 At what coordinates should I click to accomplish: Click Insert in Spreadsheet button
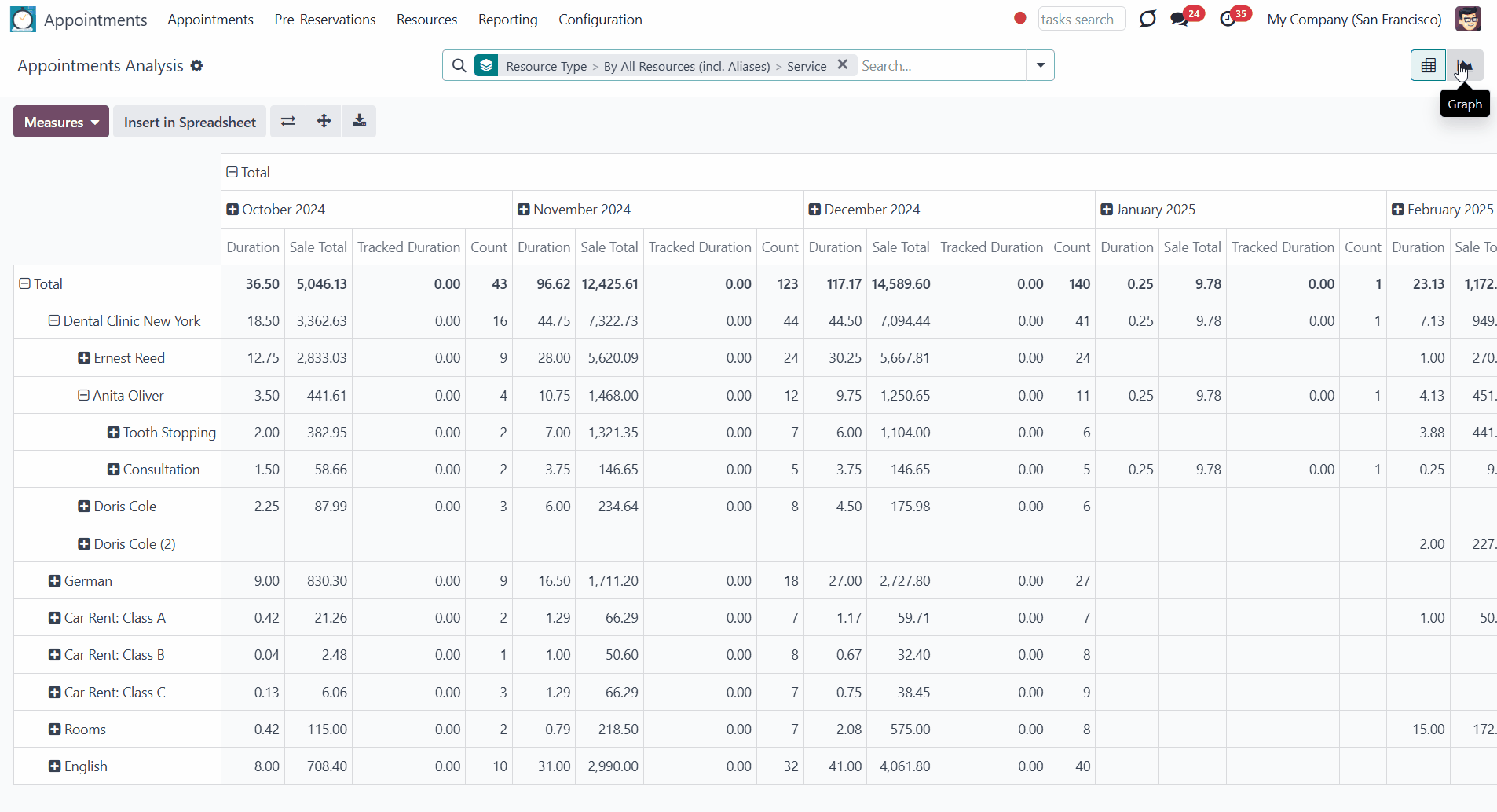(x=190, y=122)
